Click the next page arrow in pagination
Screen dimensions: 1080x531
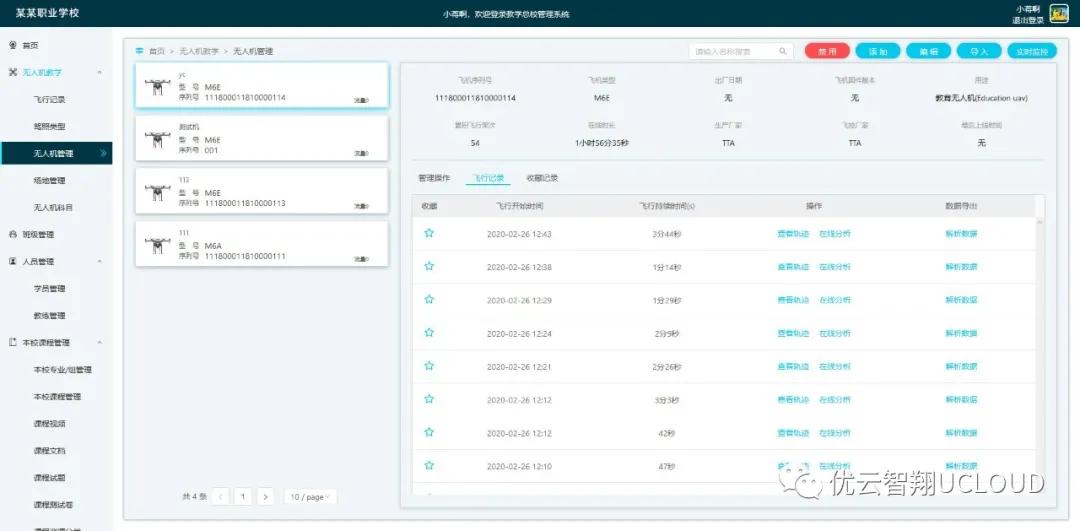pos(265,496)
